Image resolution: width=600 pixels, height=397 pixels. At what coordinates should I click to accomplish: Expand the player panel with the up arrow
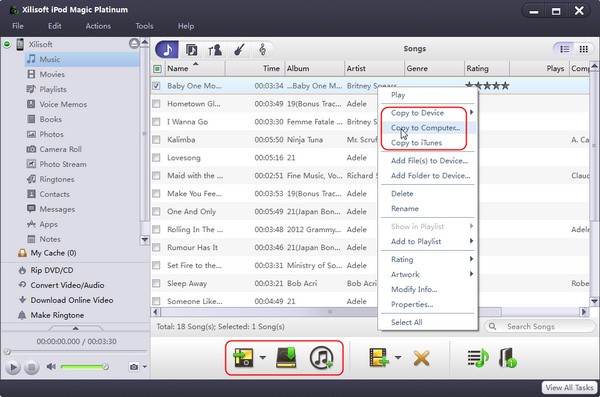coord(75,328)
